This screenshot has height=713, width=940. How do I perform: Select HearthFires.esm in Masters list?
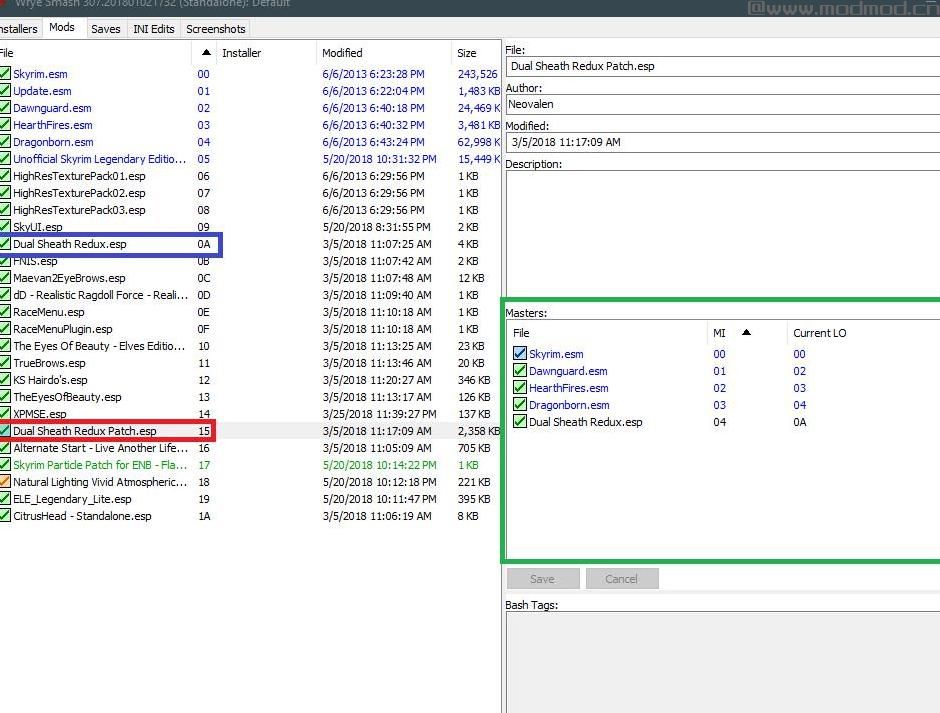(568, 388)
